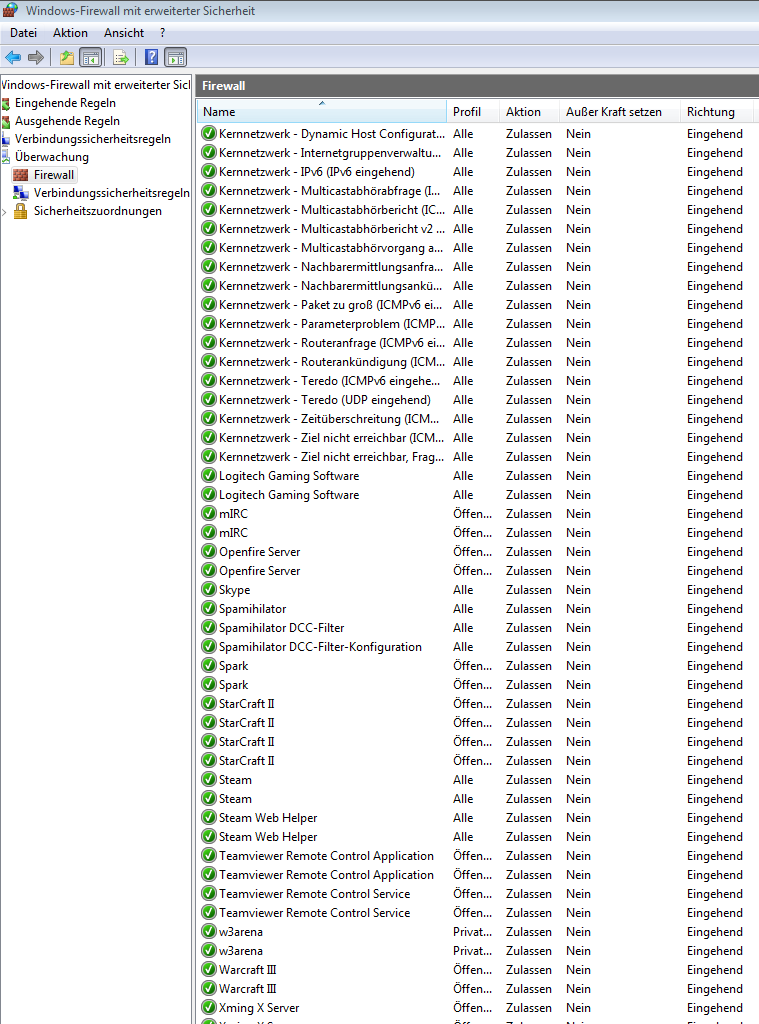Sort by Außer Kraft setzen column
759x1024 pixels.
coord(620,112)
